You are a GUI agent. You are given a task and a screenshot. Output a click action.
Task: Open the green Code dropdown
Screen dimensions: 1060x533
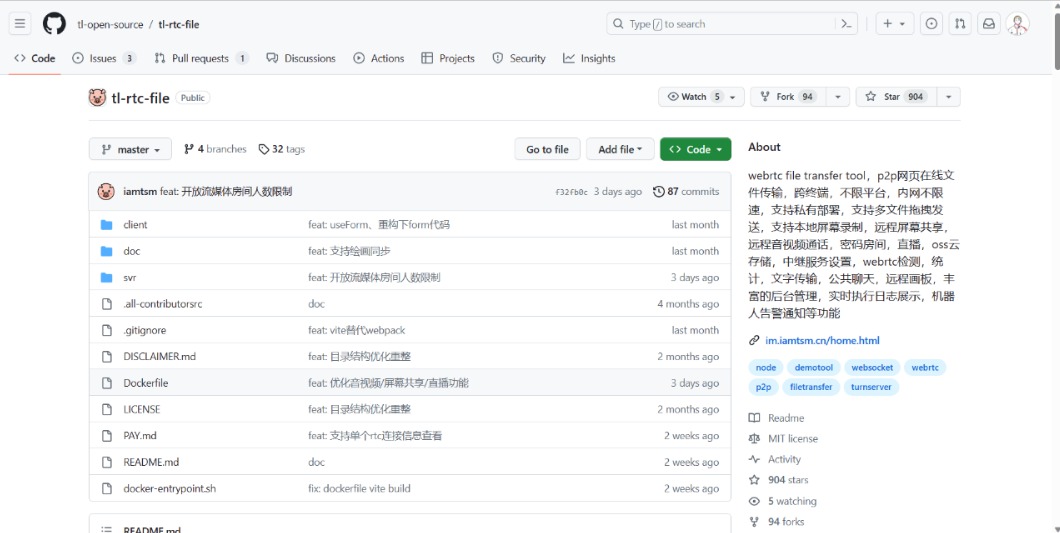(696, 149)
